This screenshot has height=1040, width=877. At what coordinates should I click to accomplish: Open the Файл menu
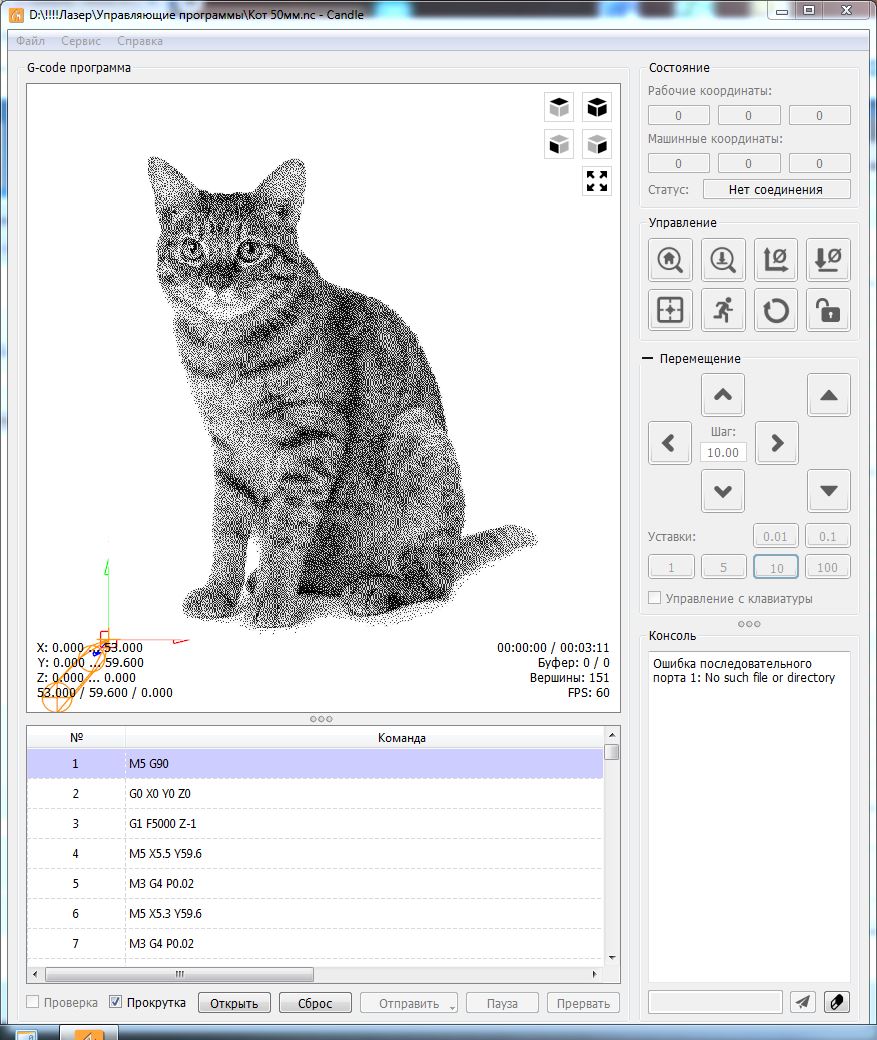(31, 41)
